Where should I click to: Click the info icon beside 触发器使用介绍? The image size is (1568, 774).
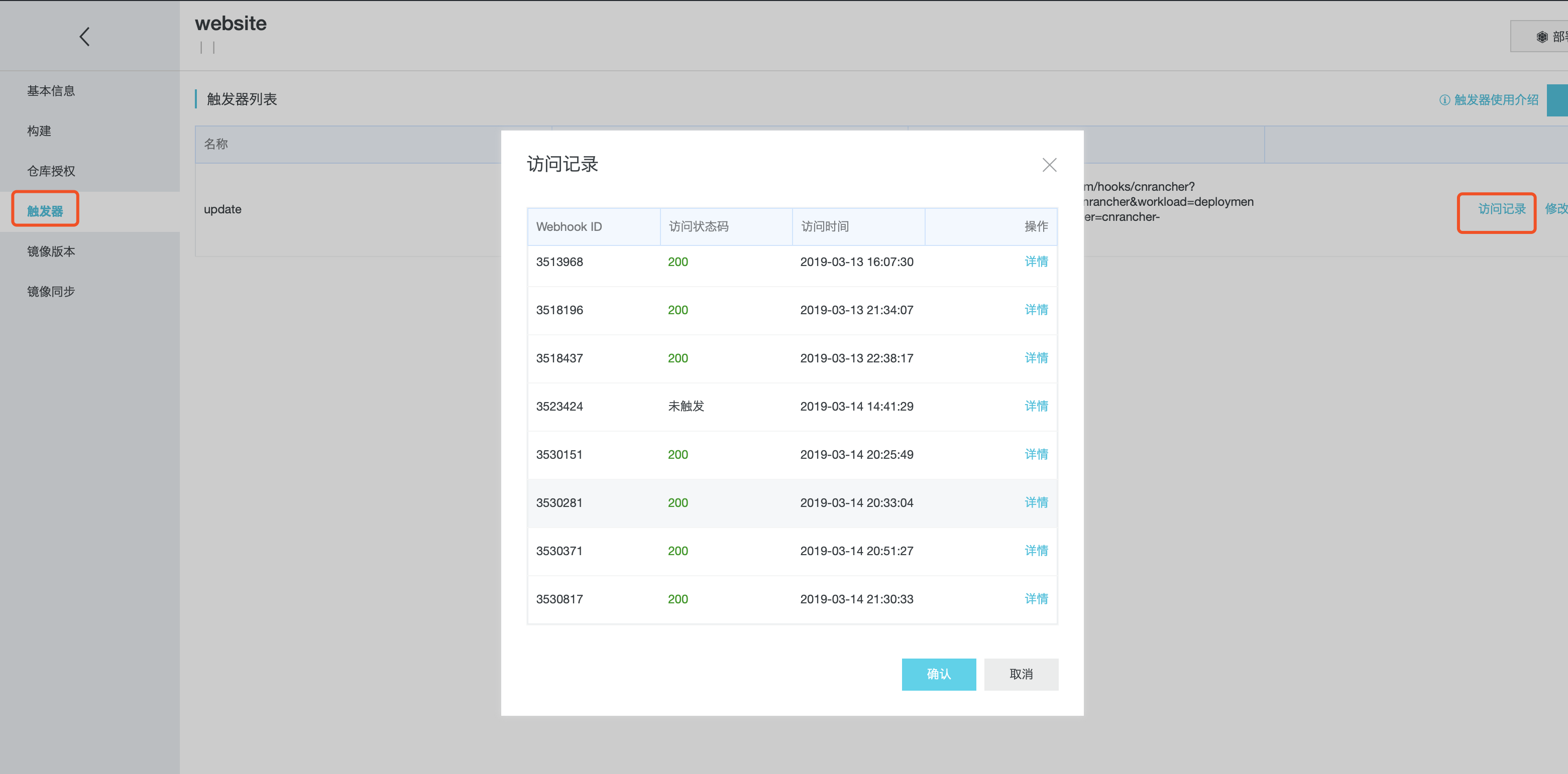1444,100
